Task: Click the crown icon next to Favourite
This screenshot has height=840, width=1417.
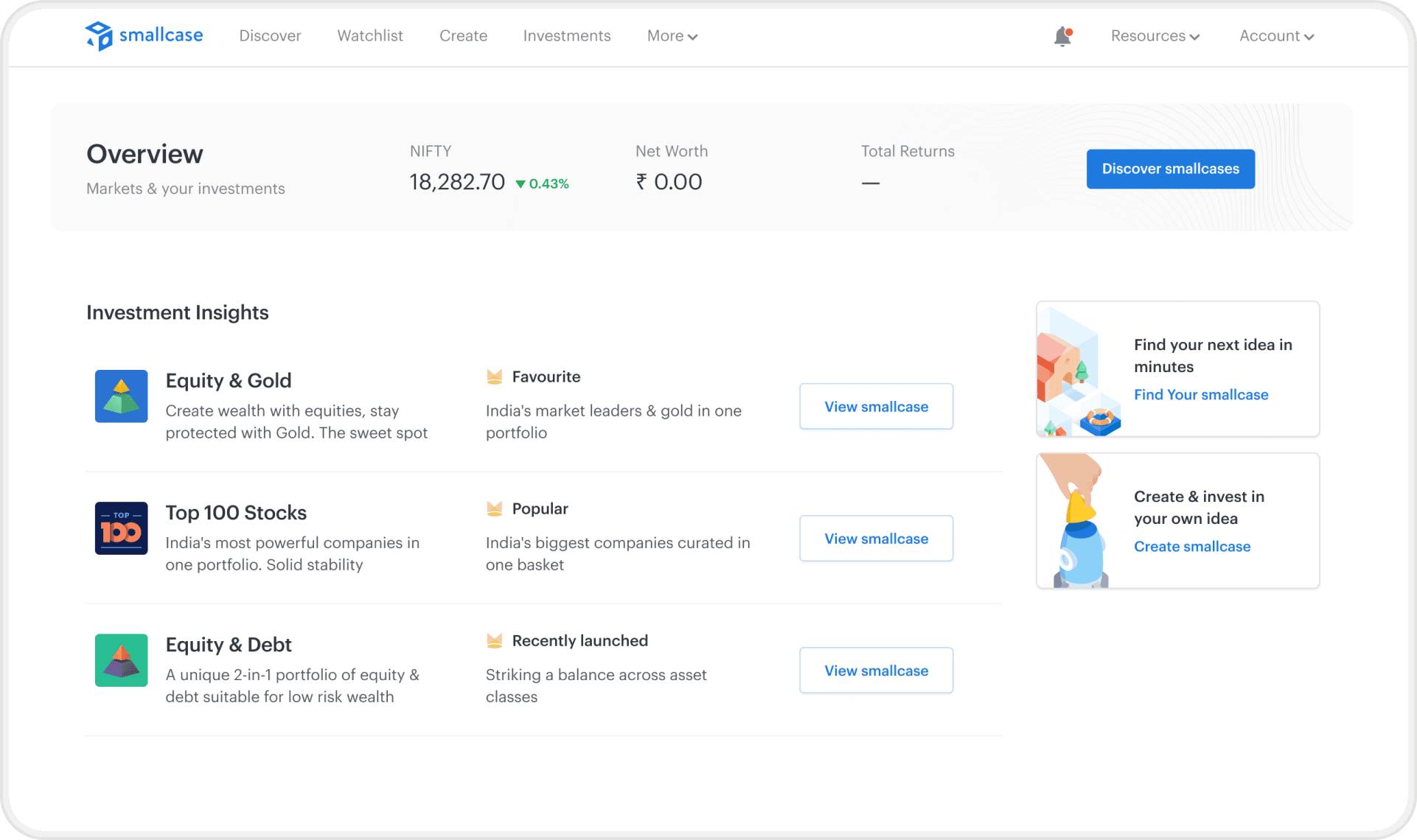Action: click(495, 377)
